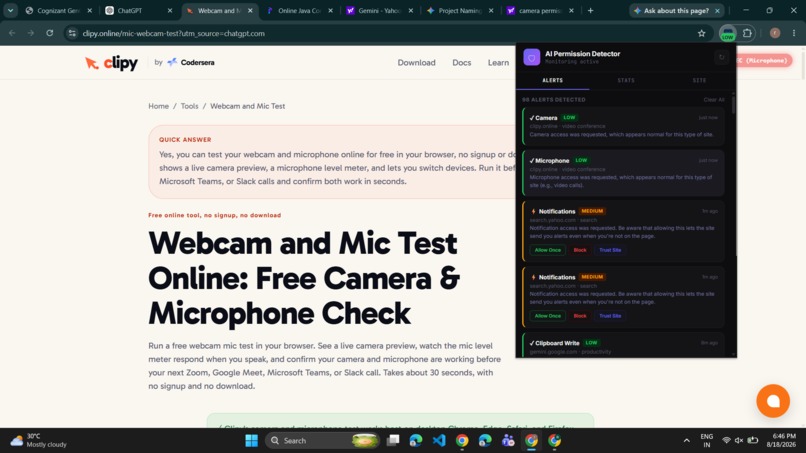Go back to previous page
Viewport: 806px width, 453px height.
pyautogui.click(x=12, y=33)
